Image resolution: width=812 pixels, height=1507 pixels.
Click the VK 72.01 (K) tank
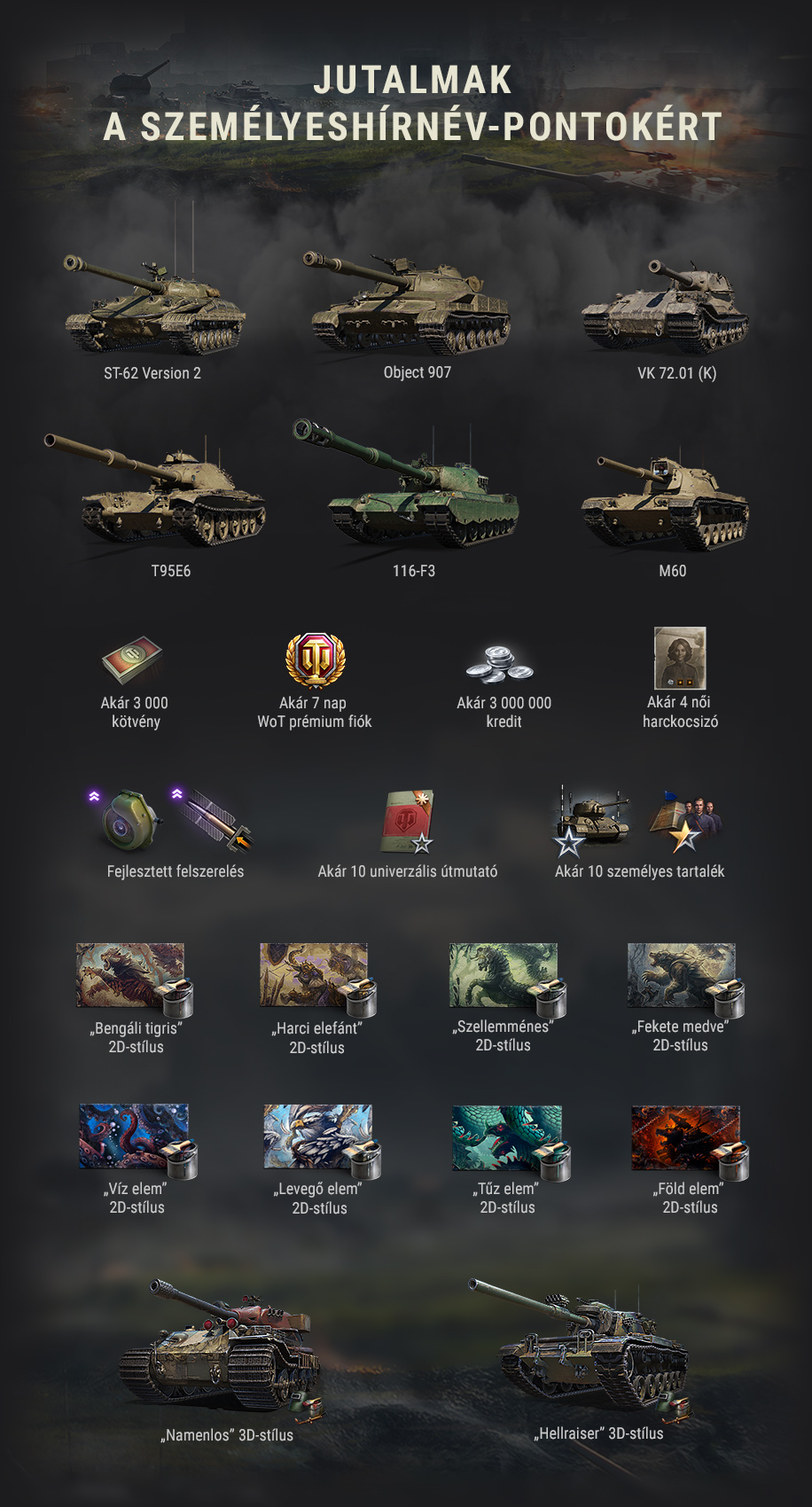click(x=667, y=305)
